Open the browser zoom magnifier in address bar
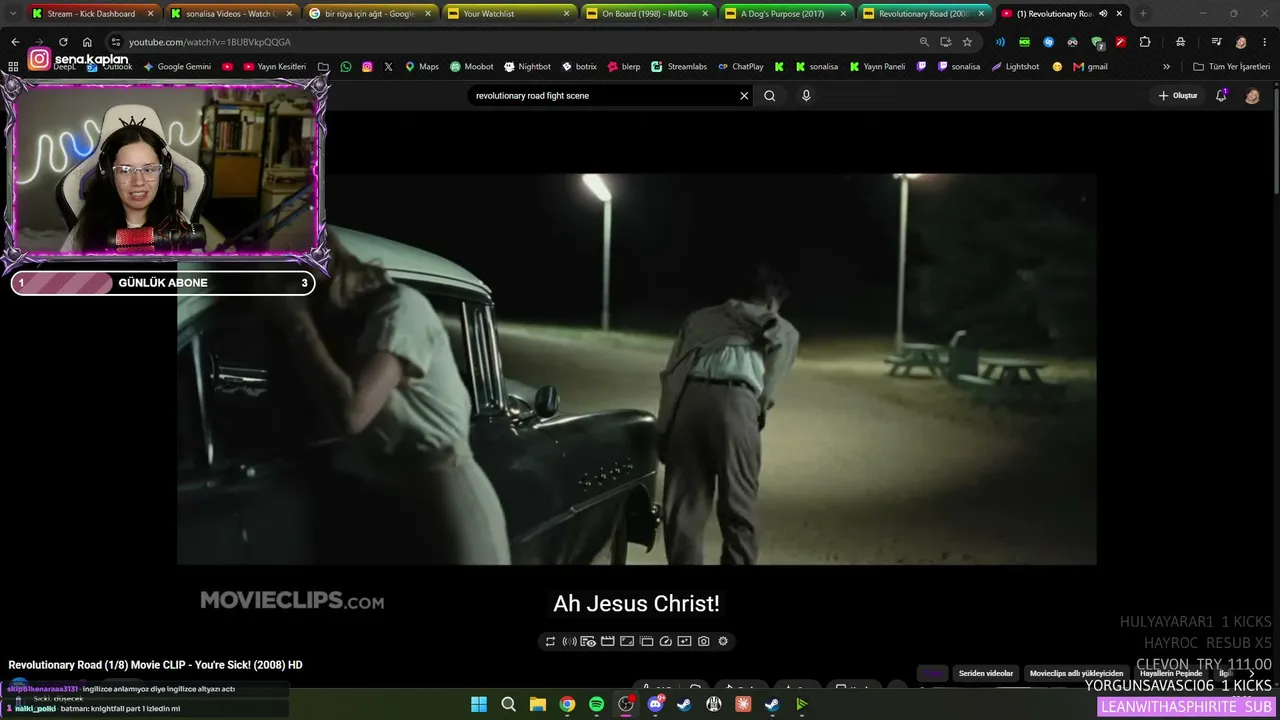The width and height of the screenshot is (1280, 720). tap(924, 42)
